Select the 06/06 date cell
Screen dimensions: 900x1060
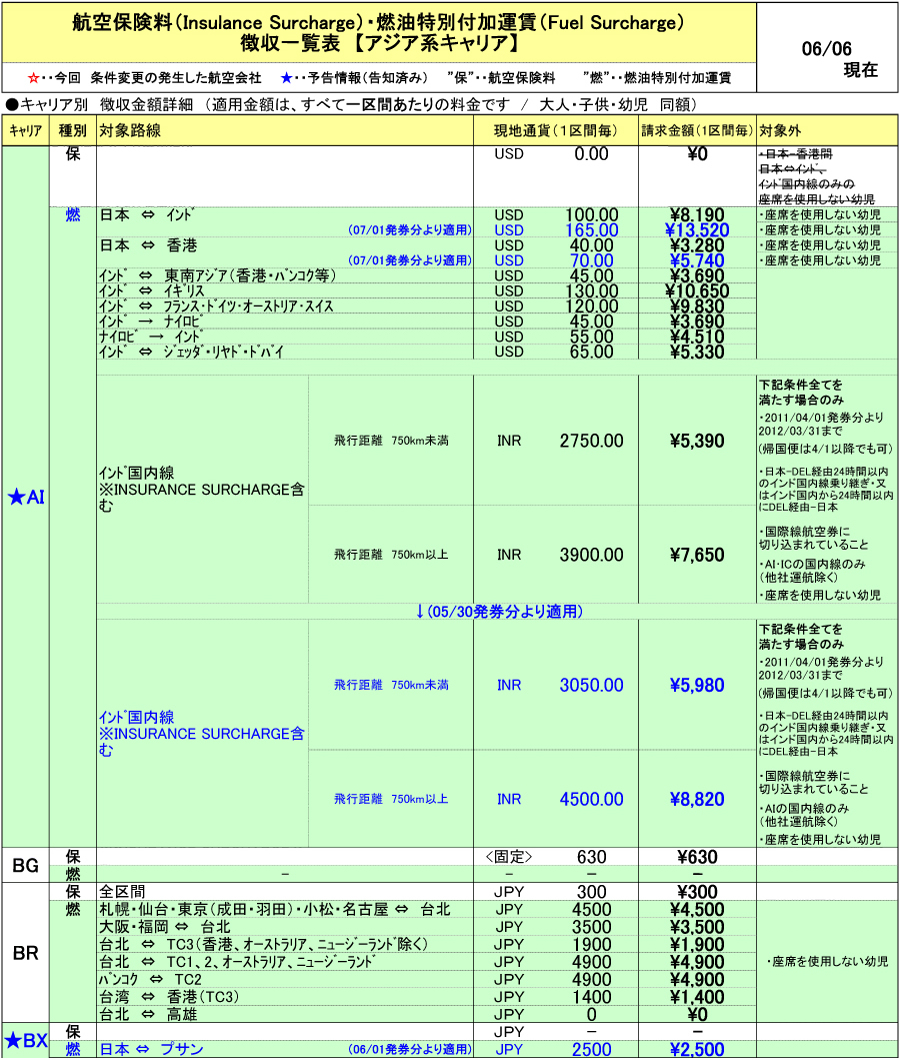(x=826, y=49)
